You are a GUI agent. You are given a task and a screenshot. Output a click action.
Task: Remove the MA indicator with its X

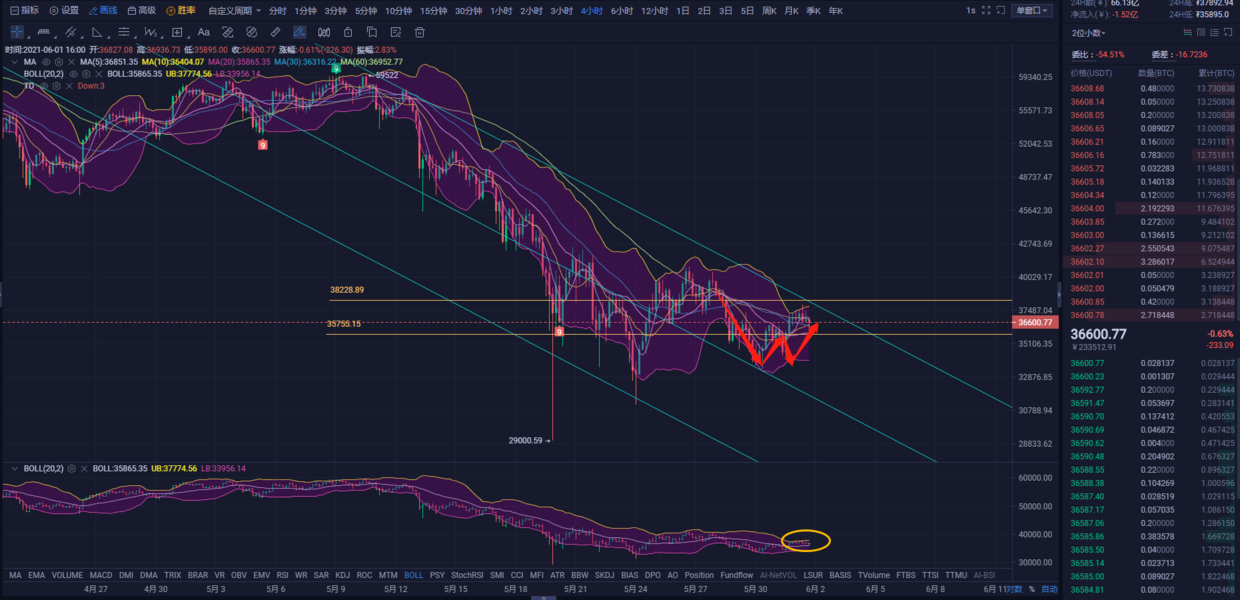pyautogui.click(x=71, y=62)
